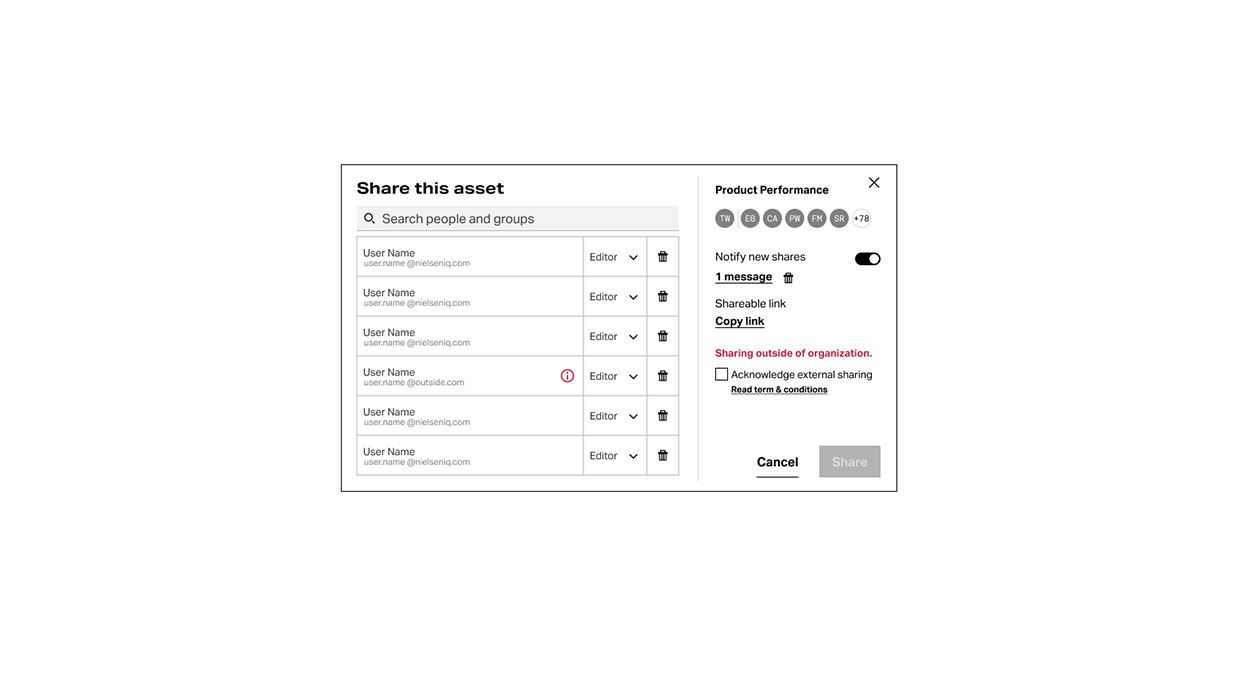Read term & conditions link
Viewport: 1240px width, 698px height.
tap(779, 390)
